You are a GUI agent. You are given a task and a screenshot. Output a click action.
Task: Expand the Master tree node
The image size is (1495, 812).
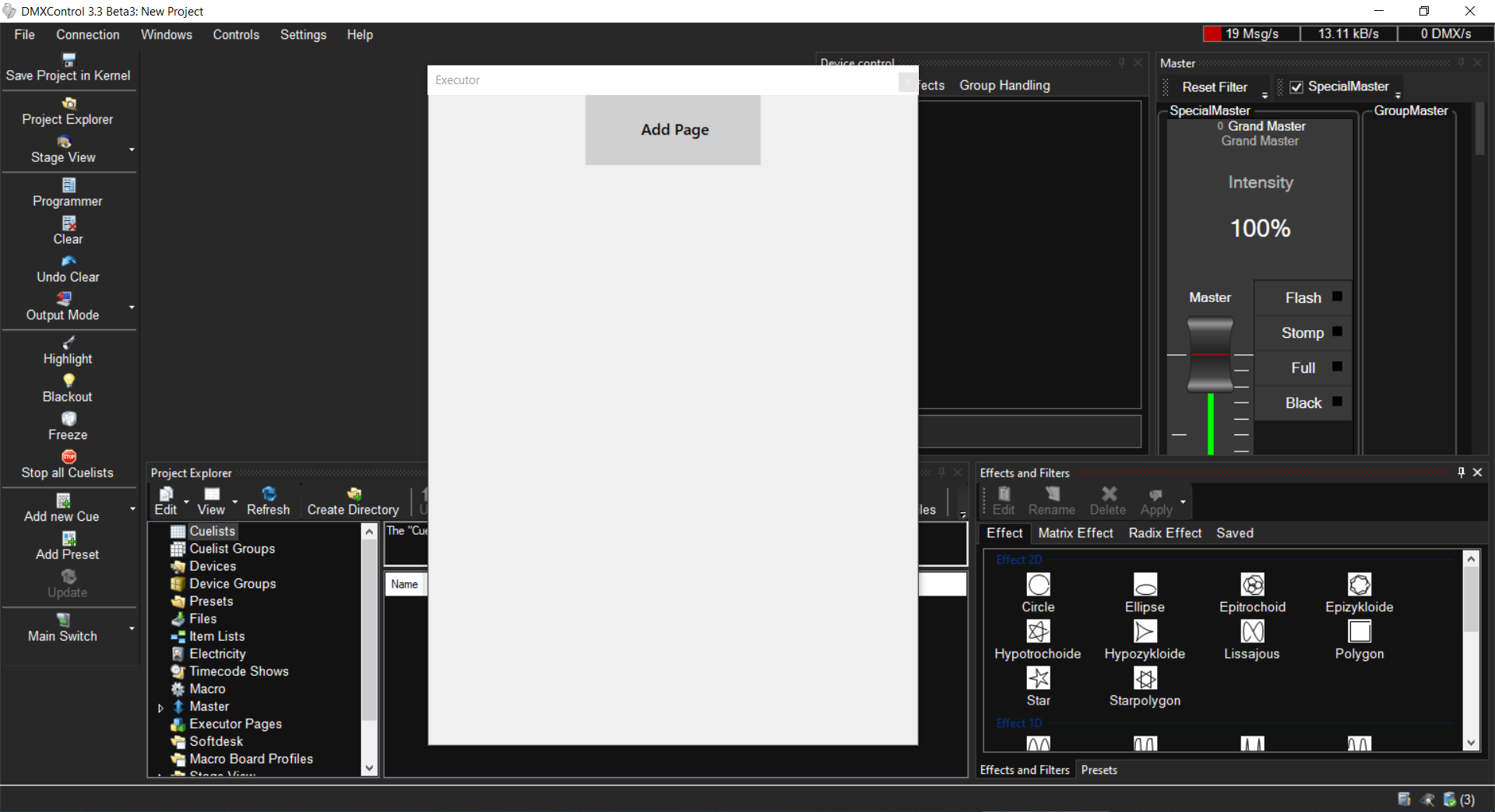click(x=160, y=708)
